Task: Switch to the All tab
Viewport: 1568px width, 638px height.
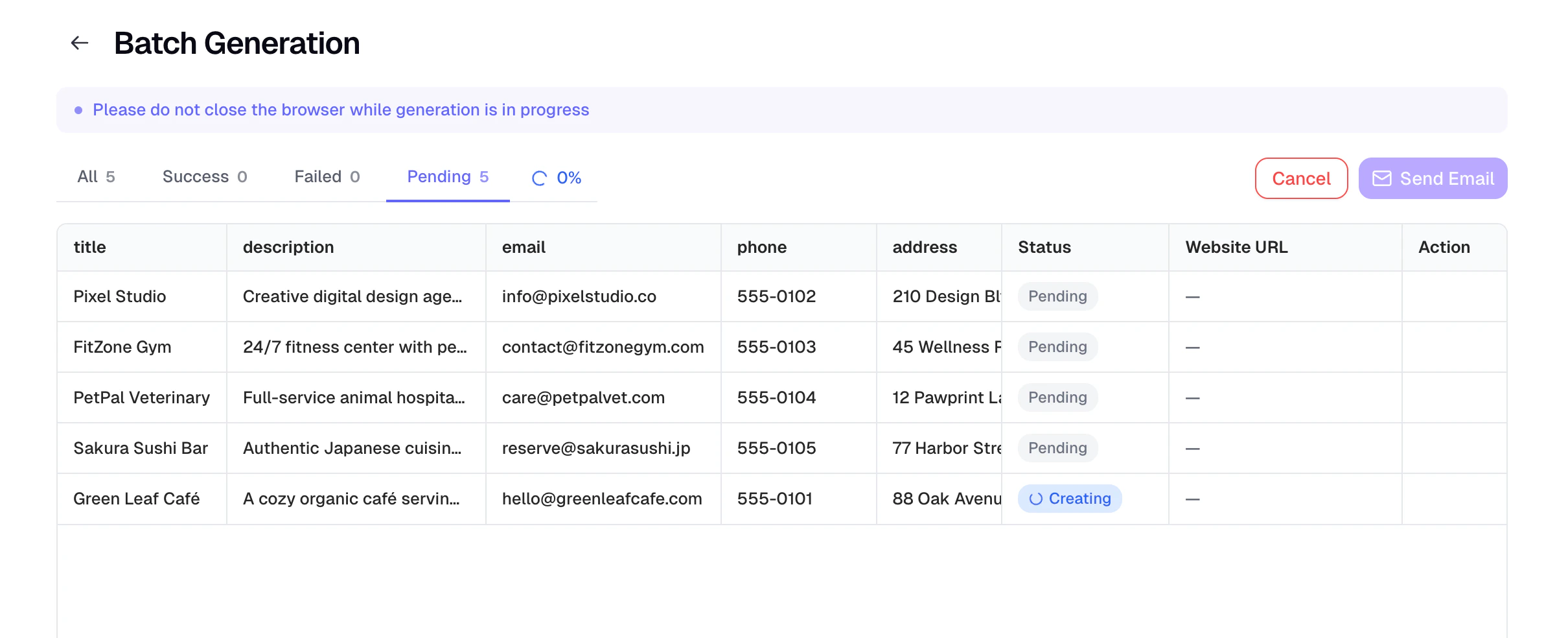Action: 97,176
